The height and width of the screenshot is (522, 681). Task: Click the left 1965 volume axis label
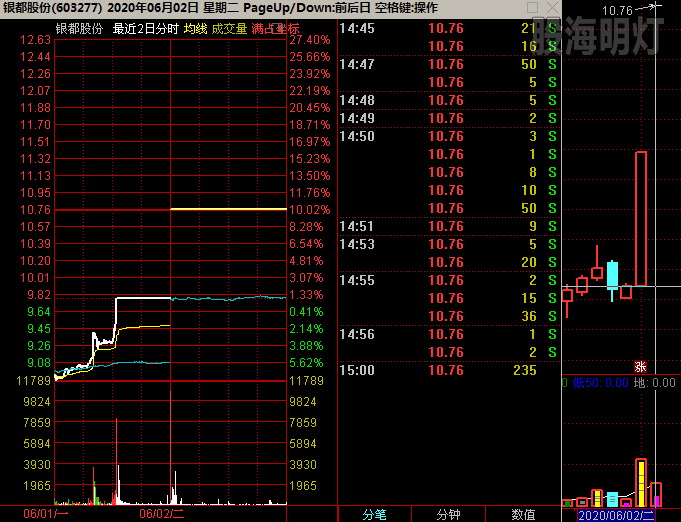(37, 486)
